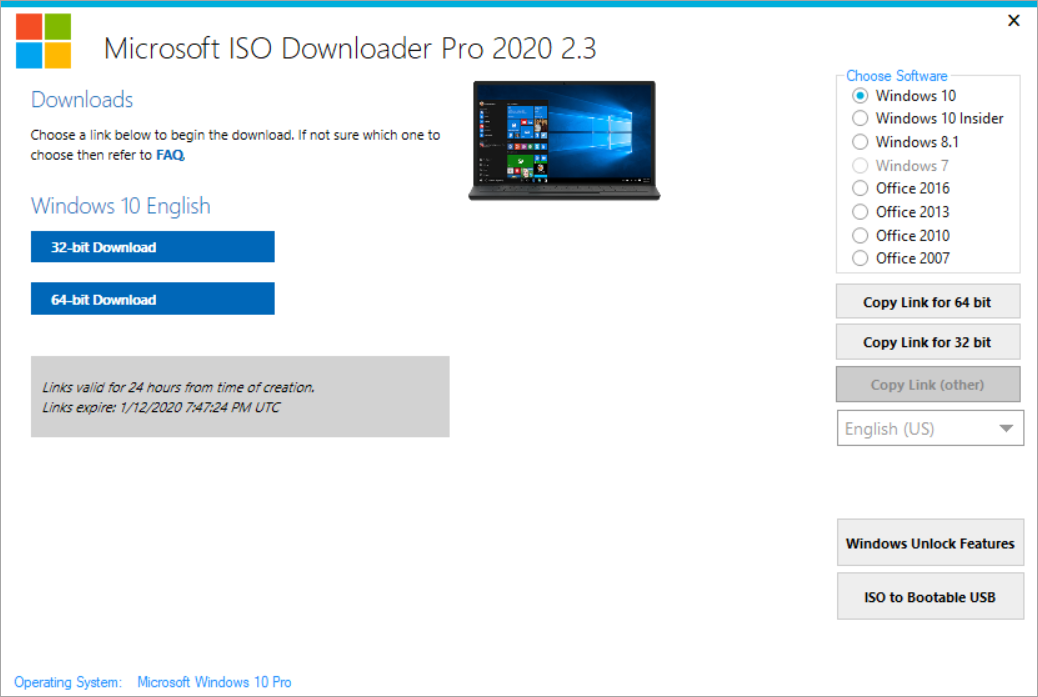Start the 64-bit Download

point(152,299)
